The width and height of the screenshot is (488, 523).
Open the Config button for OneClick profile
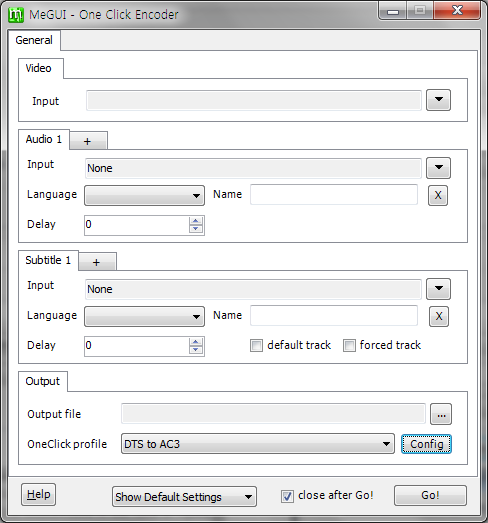coord(426,444)
